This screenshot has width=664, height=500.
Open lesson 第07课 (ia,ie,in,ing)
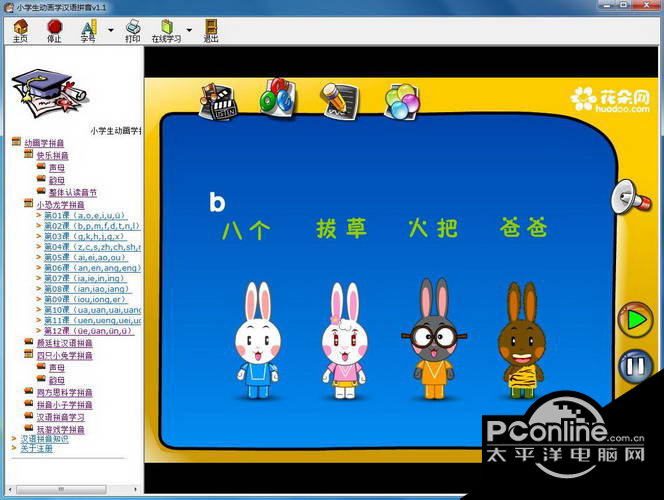click(86, 279)
